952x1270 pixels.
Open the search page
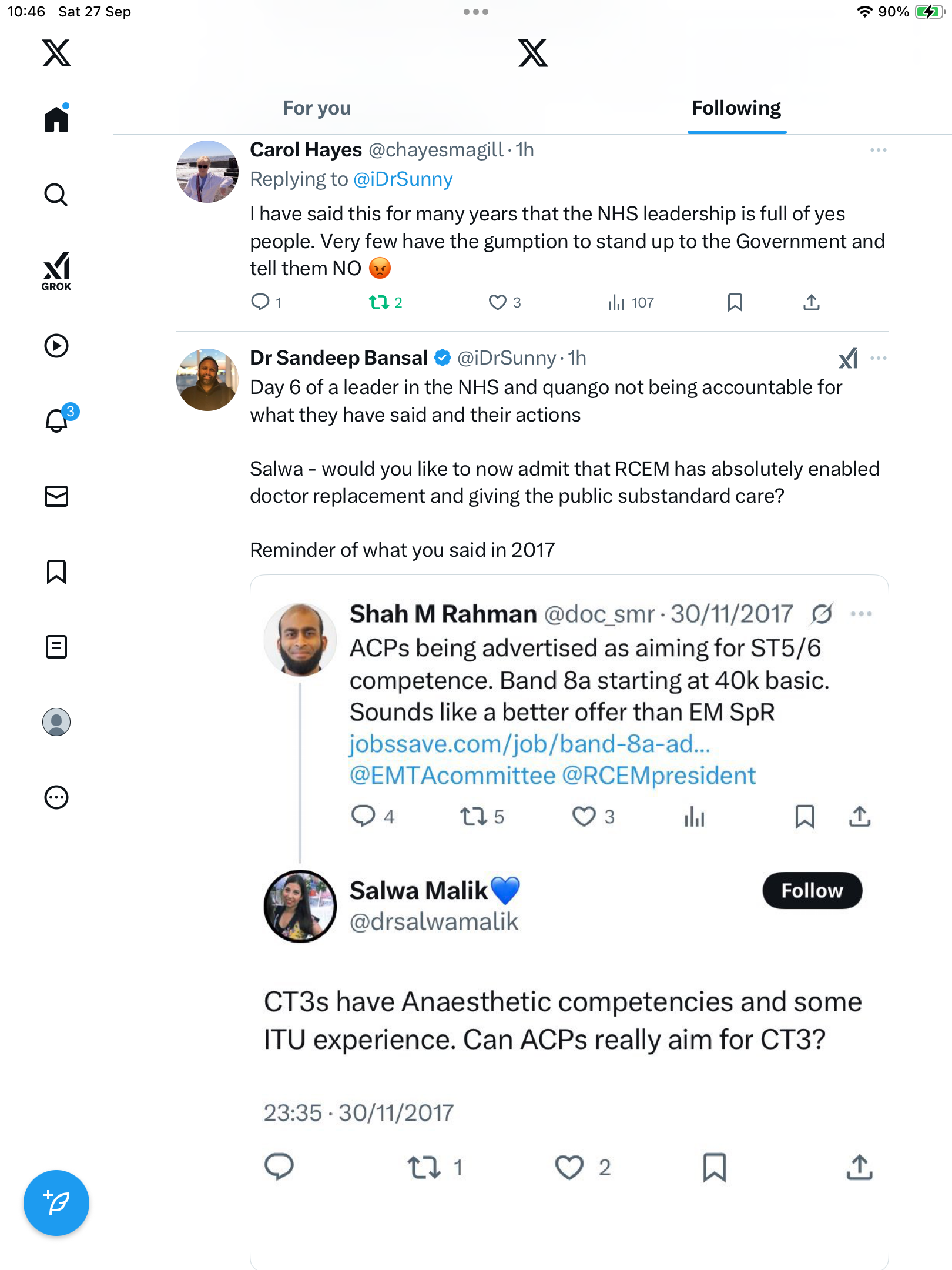[56, 195]
